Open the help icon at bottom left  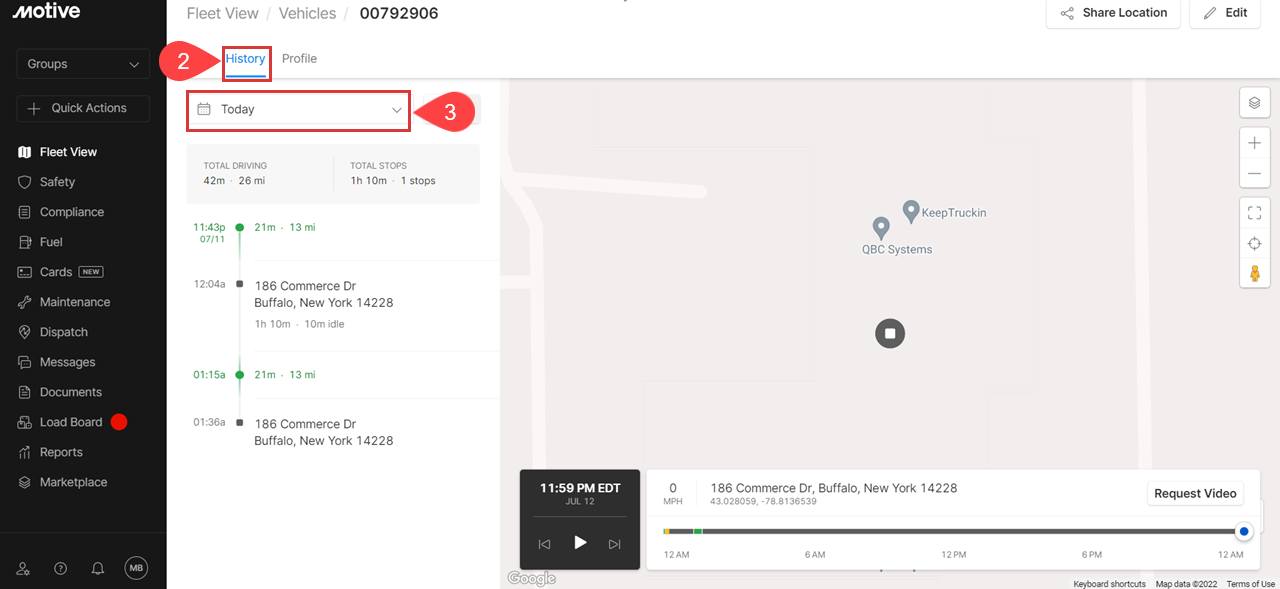60,567
